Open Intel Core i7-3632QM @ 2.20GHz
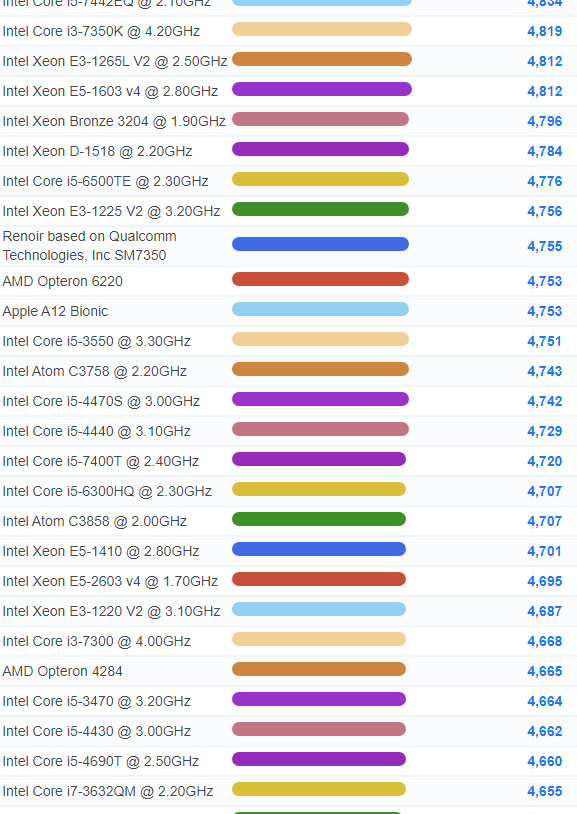Screen dimensions: 577x814 coord(108,792)
